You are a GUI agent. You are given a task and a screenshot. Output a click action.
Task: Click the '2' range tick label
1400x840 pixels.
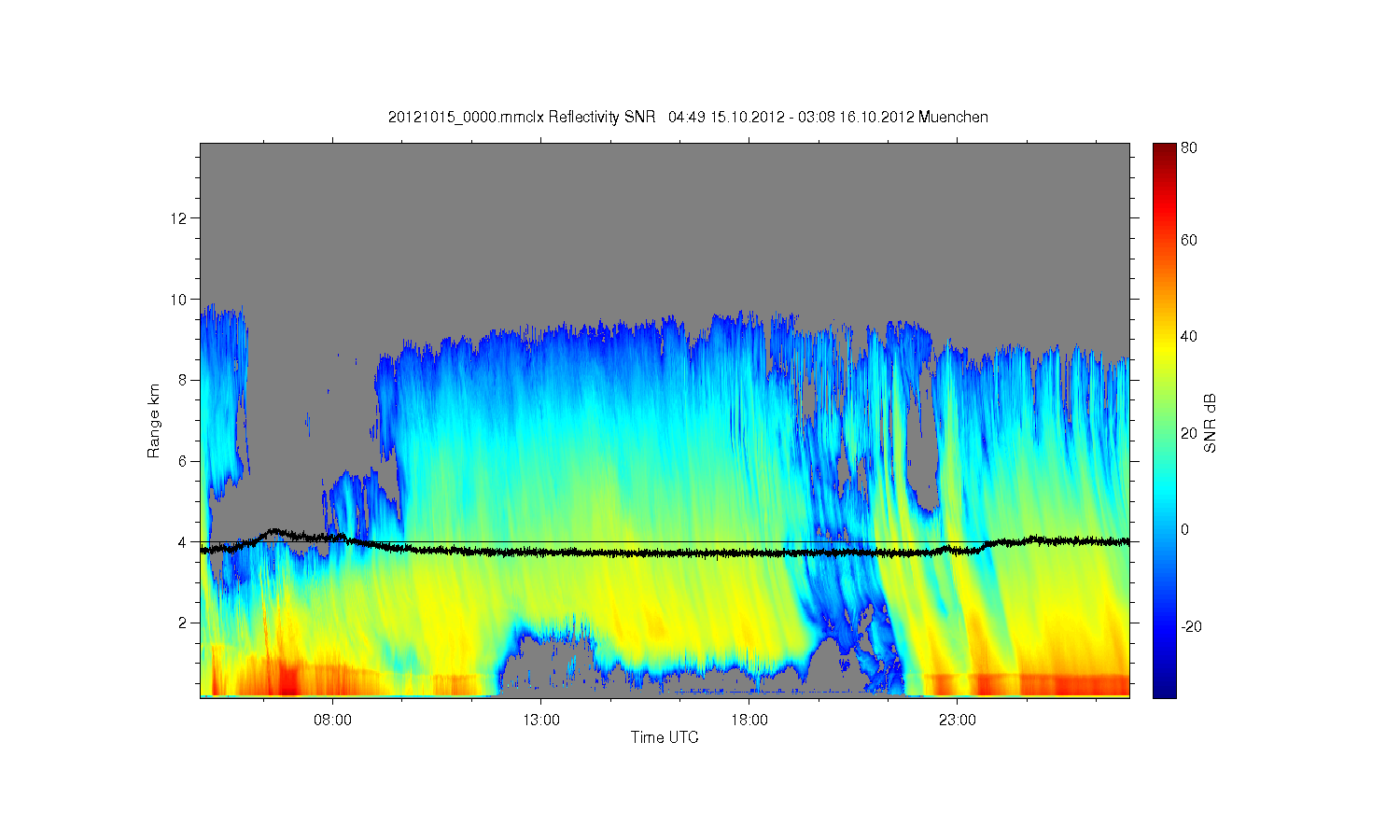[183, 623]
